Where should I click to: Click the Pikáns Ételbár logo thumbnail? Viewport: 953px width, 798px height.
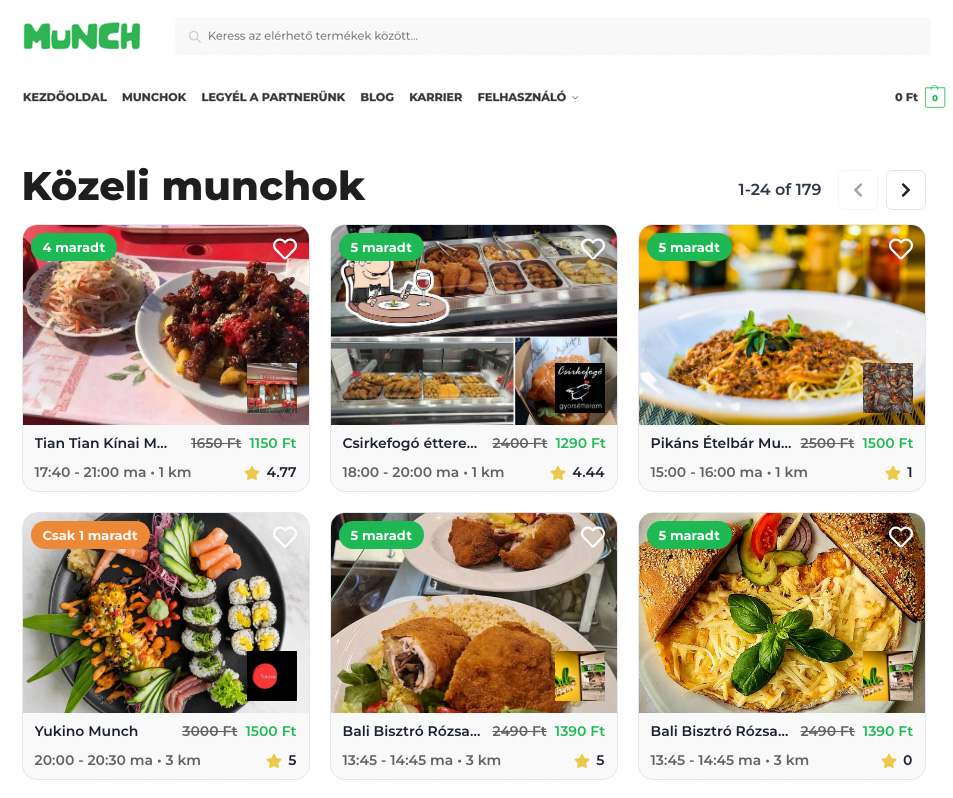coord(888,388)
